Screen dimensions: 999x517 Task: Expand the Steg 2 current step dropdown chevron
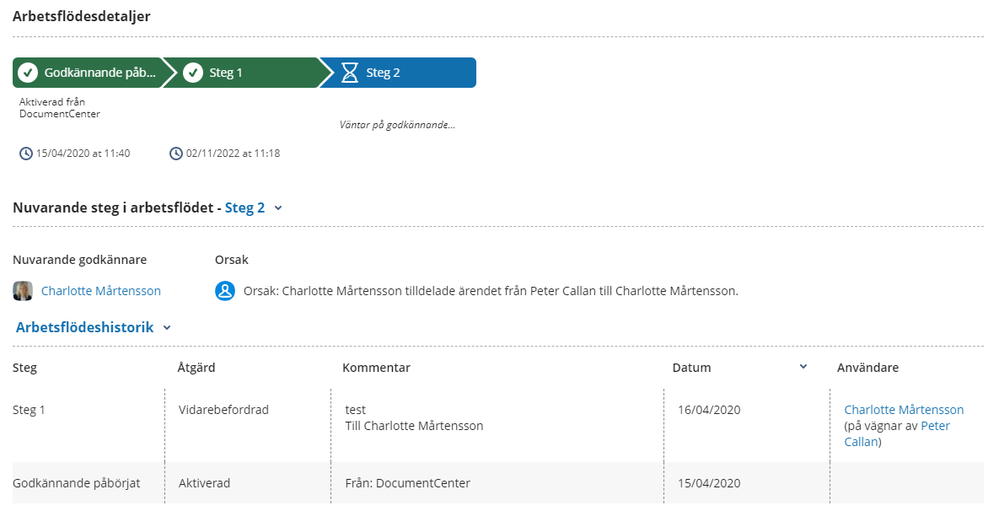coord(278,208)
